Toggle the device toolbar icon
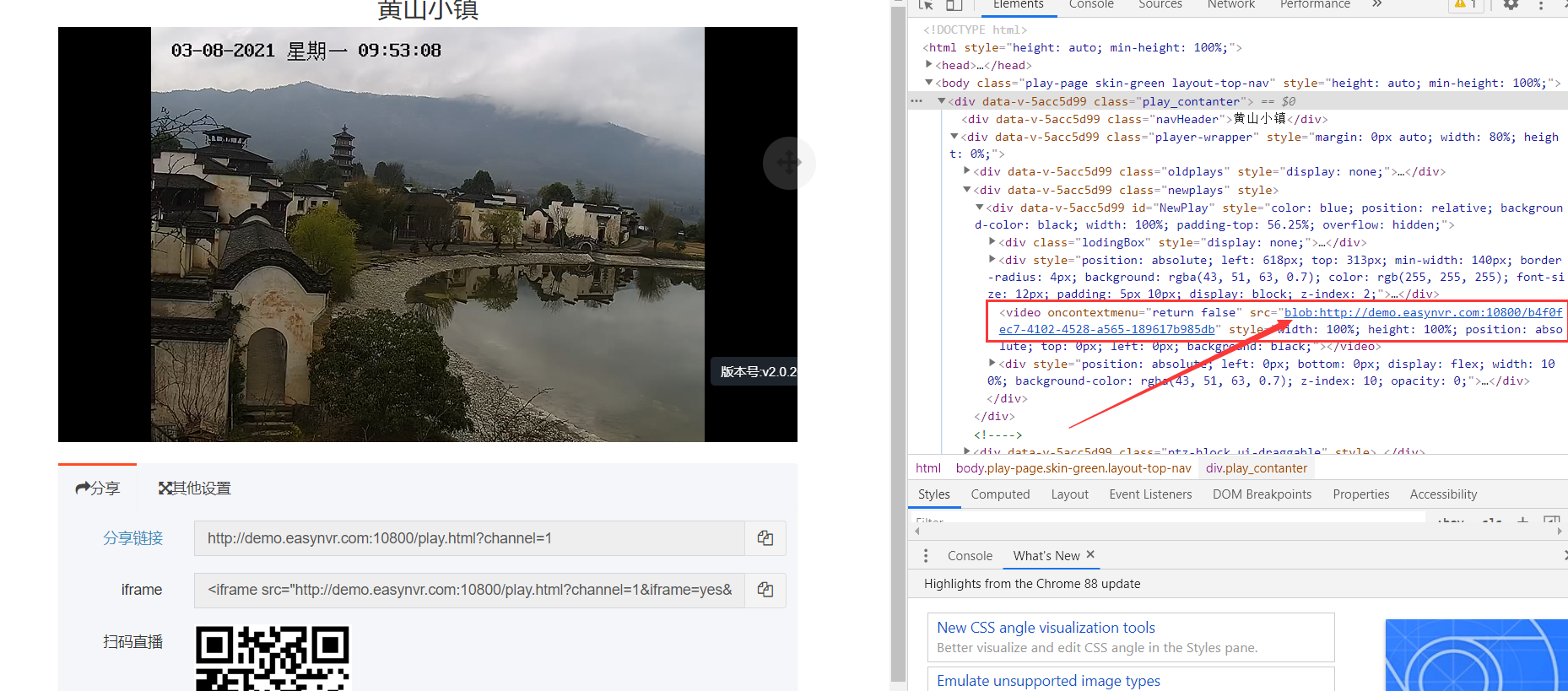The width and height of the screenshot is (1568, 691). point(954,4)
